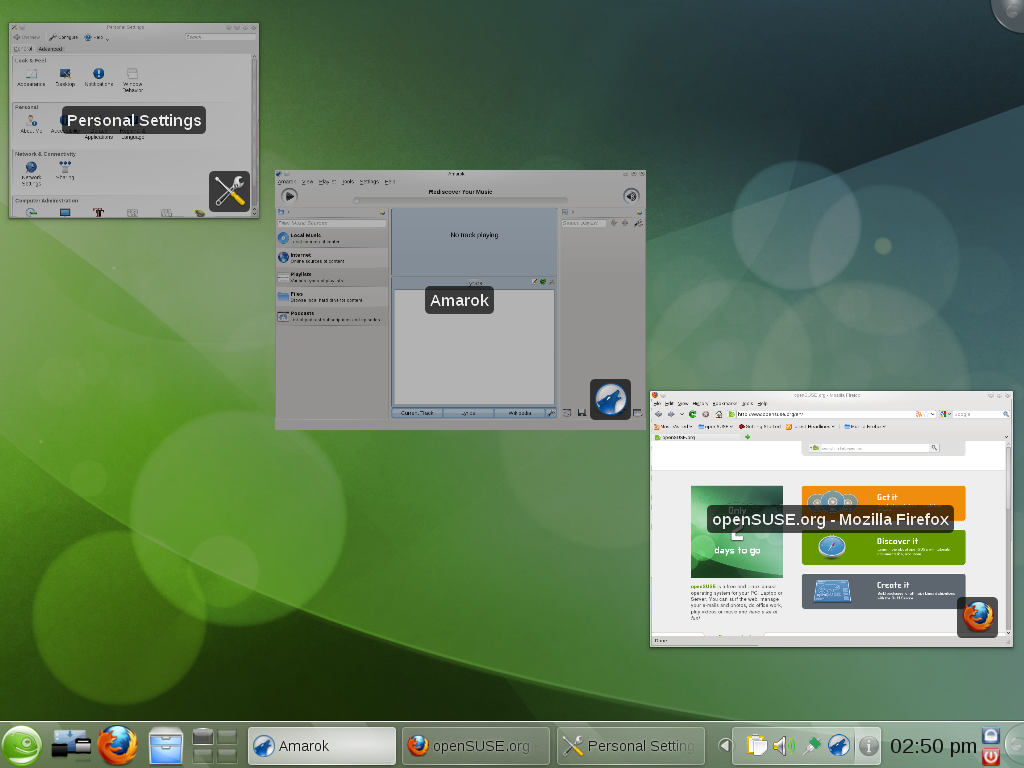Expand the Firefox location bar history dropdown
Screen dimensions: 1024x768
tap(934, 414)
